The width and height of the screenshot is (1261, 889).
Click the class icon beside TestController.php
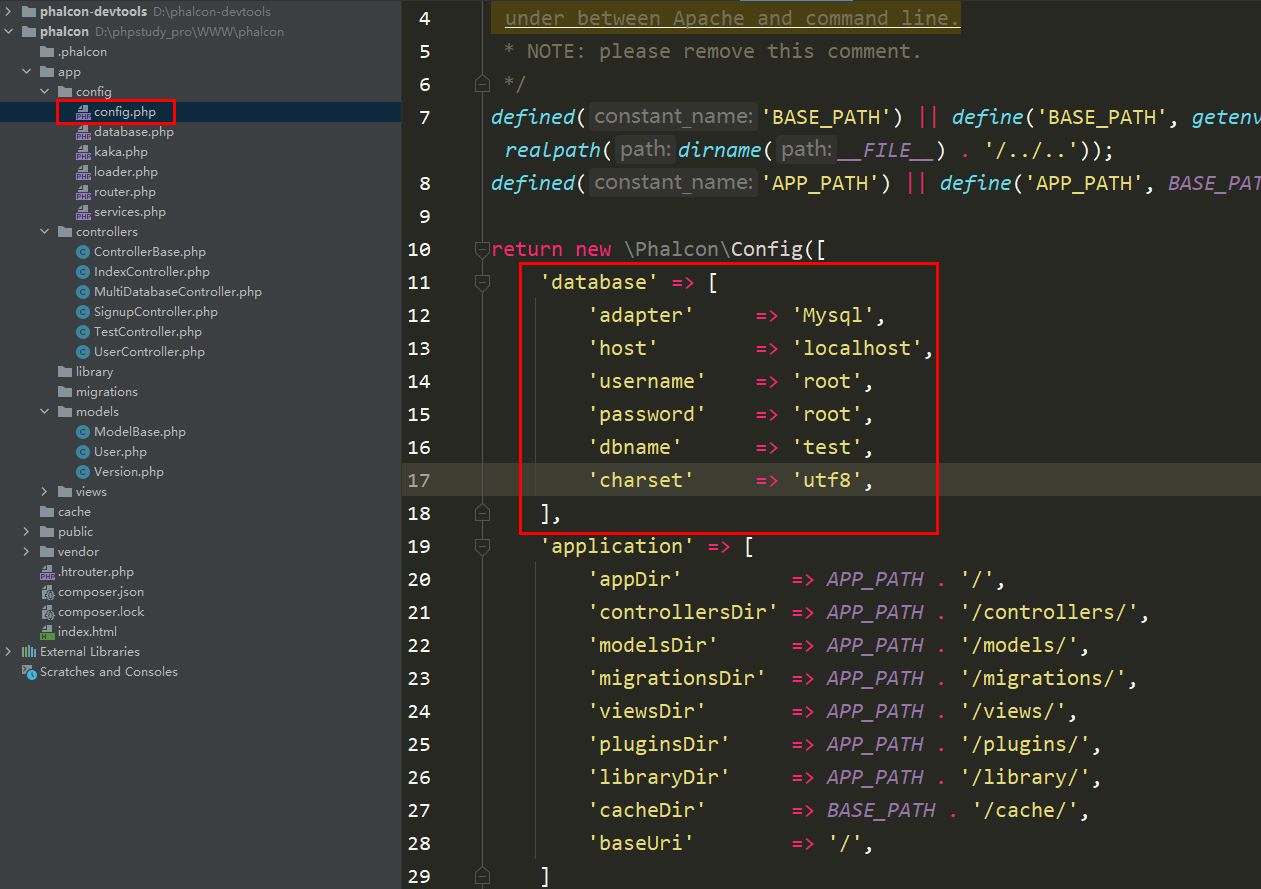coord(84,332)
